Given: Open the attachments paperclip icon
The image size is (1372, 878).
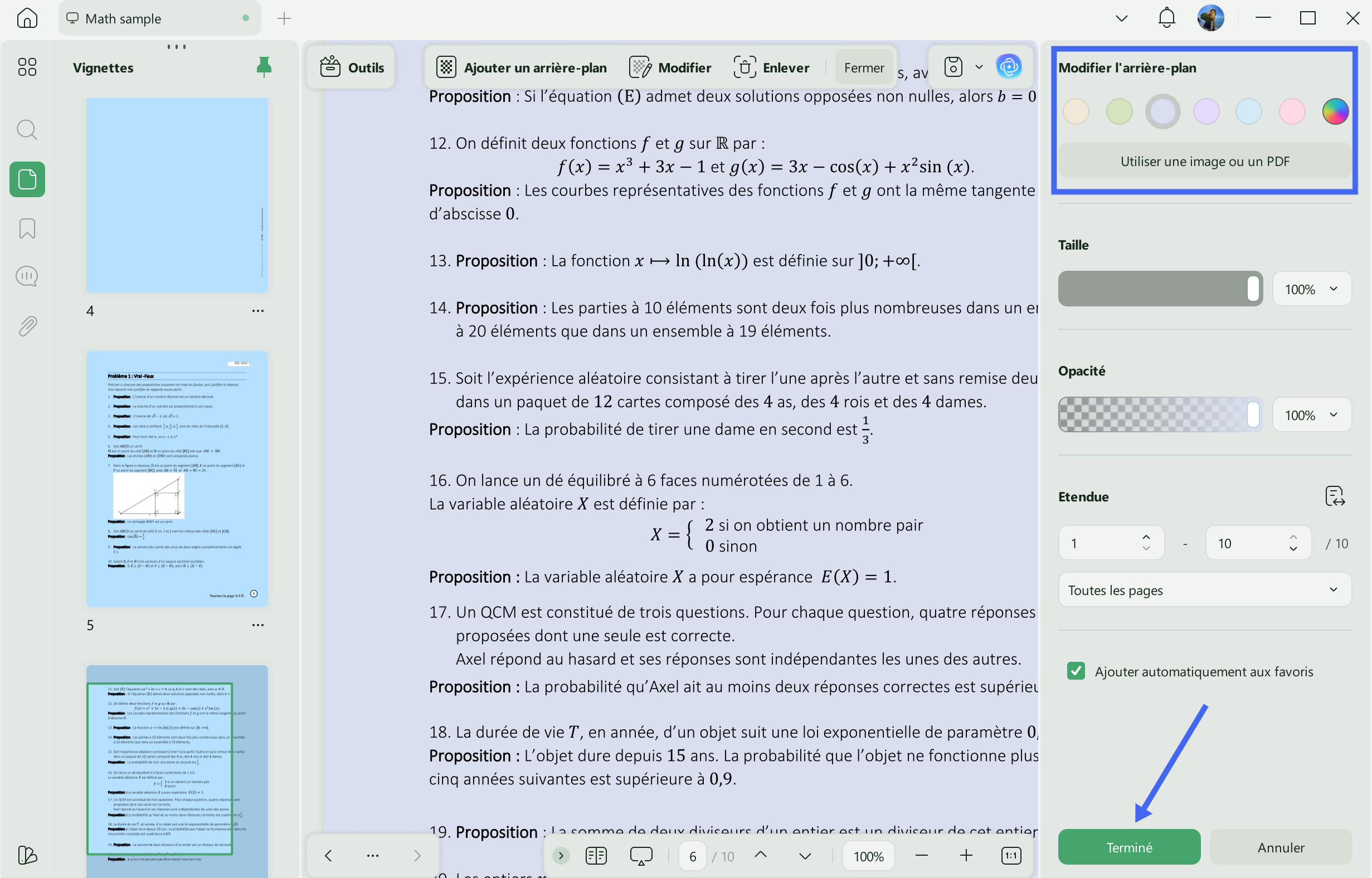Looking at the screenshot, I should (x=27, y=326).
